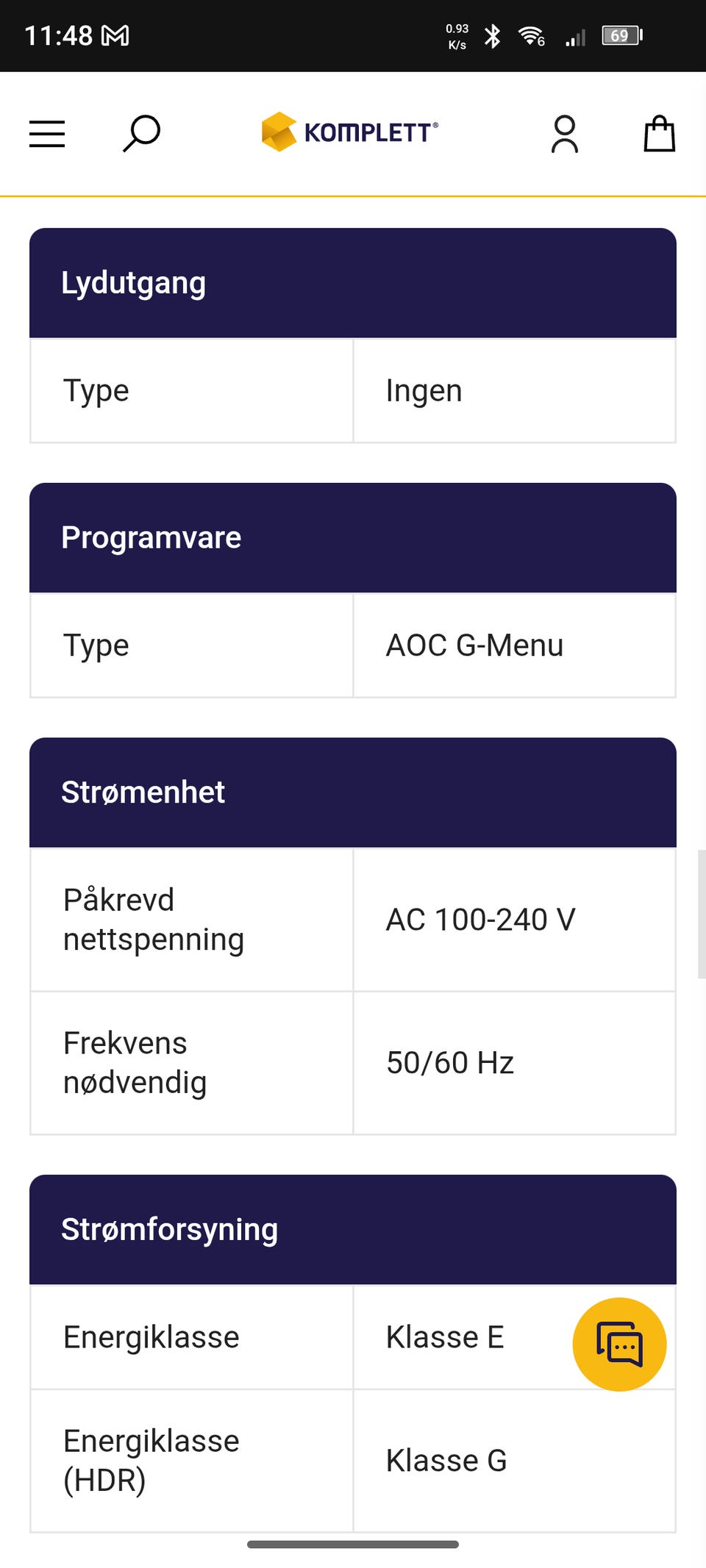Tap the AC 100-240 V value

[481, 920]
